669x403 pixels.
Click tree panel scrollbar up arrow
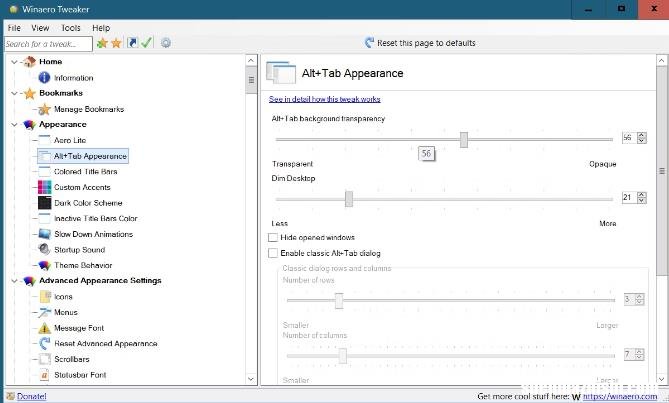[x=251, y=61]
